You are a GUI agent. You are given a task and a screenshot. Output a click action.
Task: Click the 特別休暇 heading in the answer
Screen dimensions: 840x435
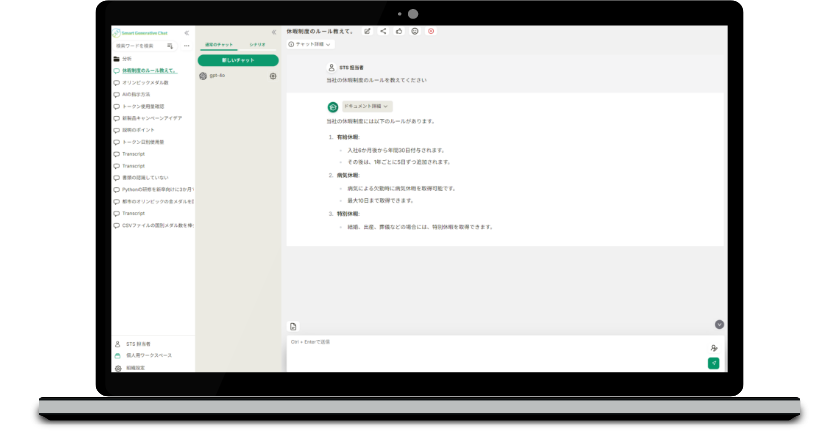point(348,214)
